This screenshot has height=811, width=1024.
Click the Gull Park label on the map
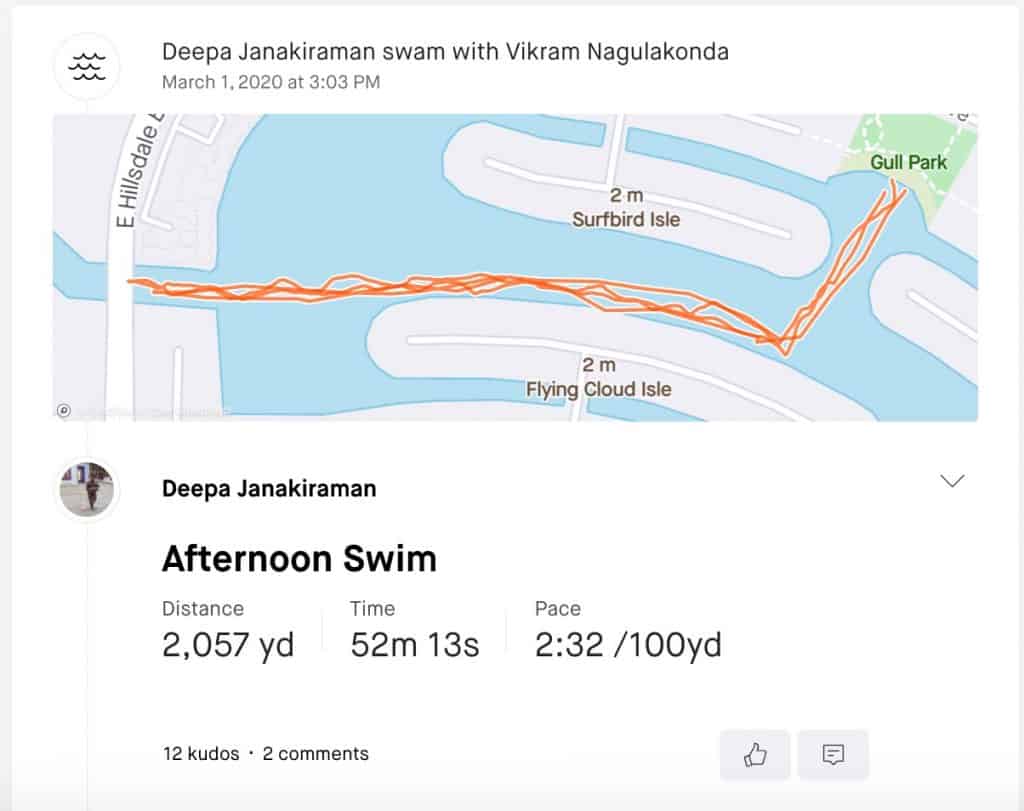tap(908, 162)
